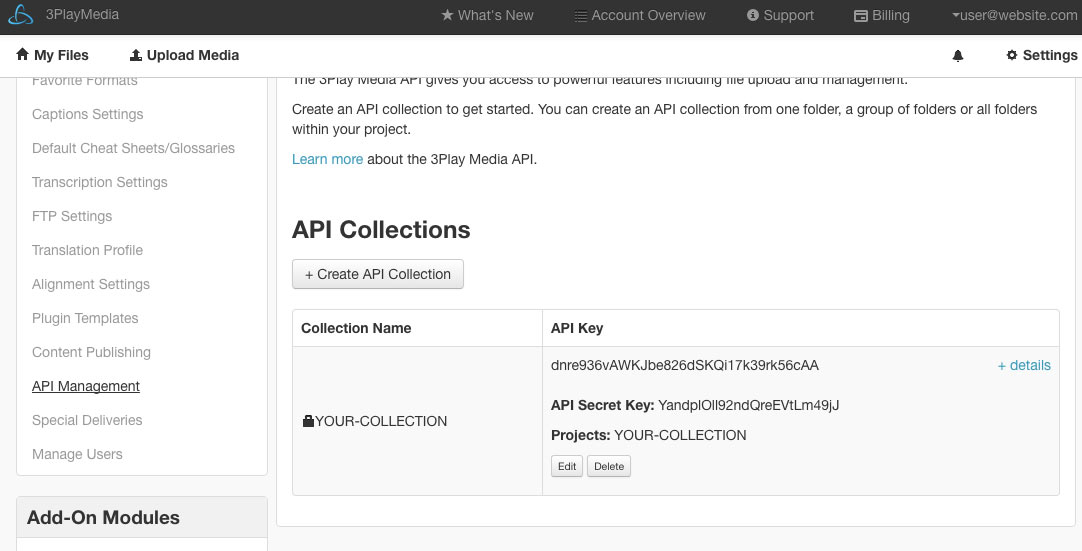Click the lock icon beside YOUR-COLLECTION
The width and height of the screenshot is (1082, 551).
[308, 420]
